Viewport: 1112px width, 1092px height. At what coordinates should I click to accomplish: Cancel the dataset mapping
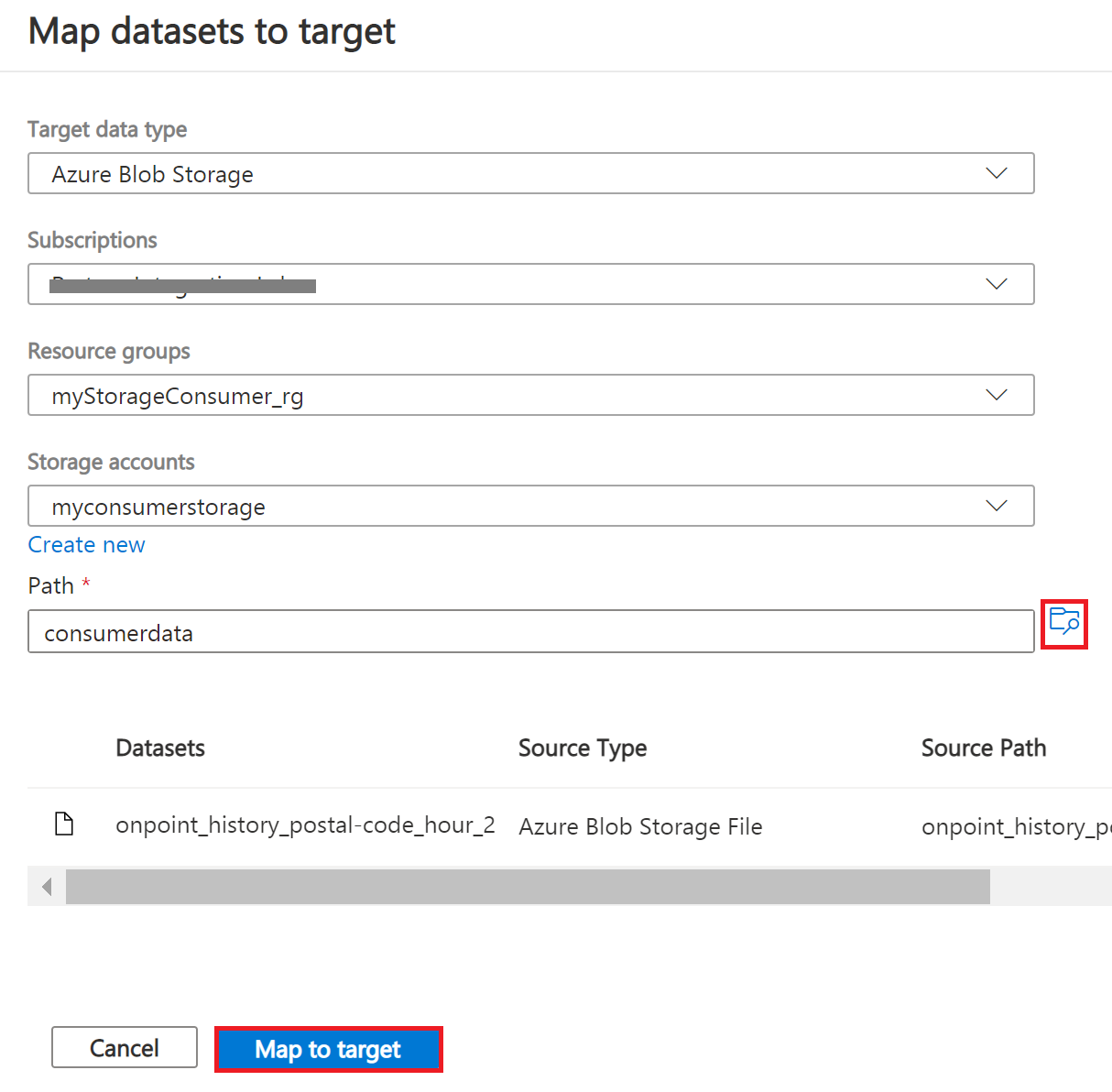coord(124,1047)
